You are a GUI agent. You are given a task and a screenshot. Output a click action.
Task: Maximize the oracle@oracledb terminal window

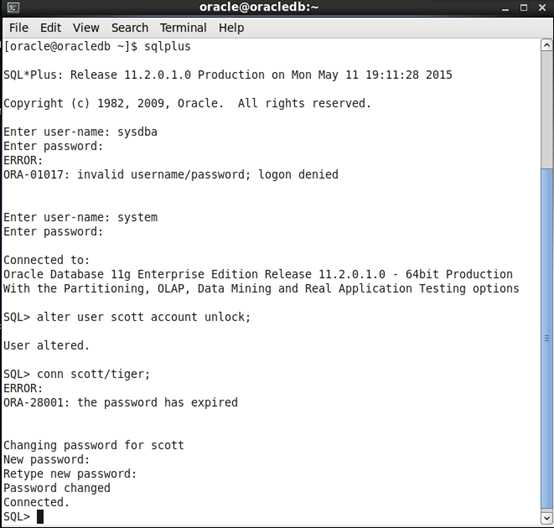tap(524, 8)
